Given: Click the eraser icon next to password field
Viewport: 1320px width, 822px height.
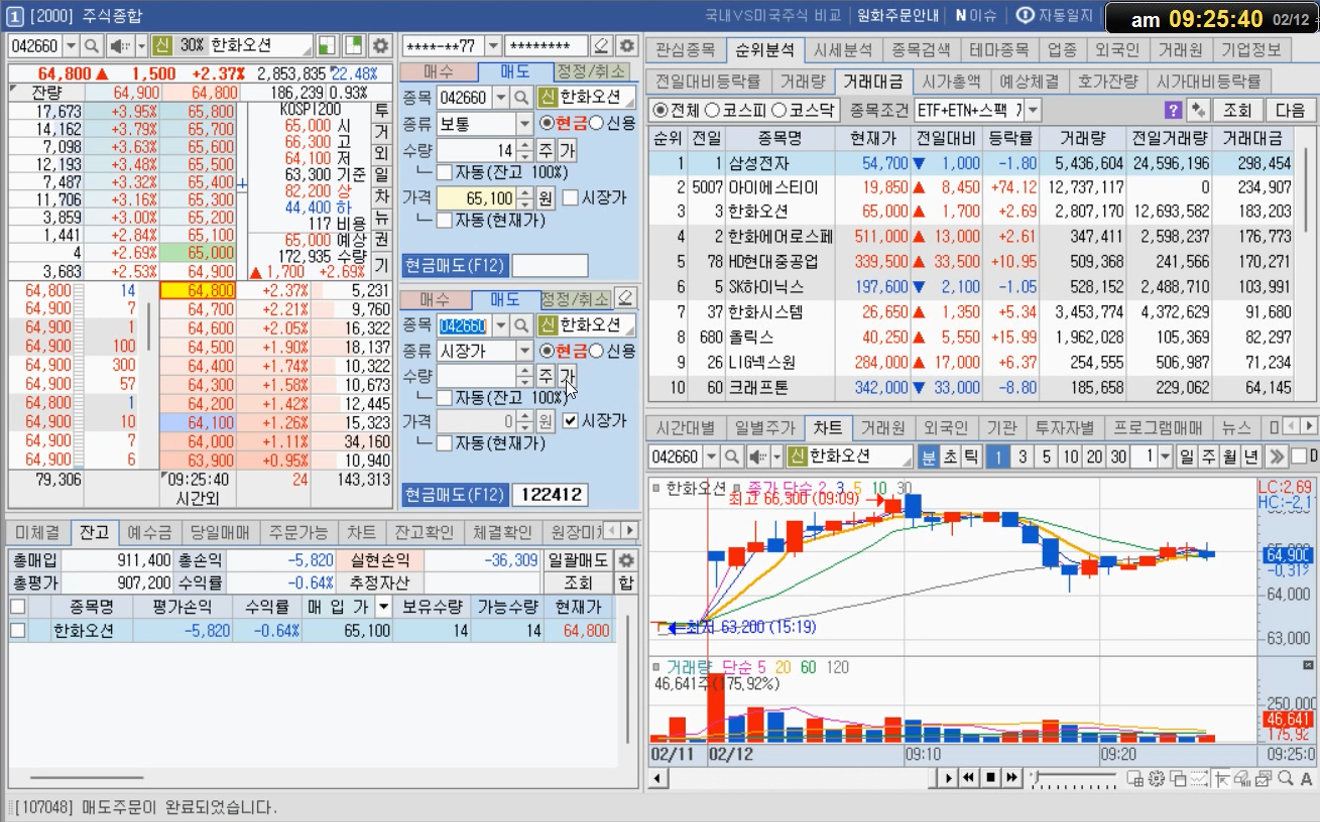Looking at the screenshot, I should click(600, 46).
